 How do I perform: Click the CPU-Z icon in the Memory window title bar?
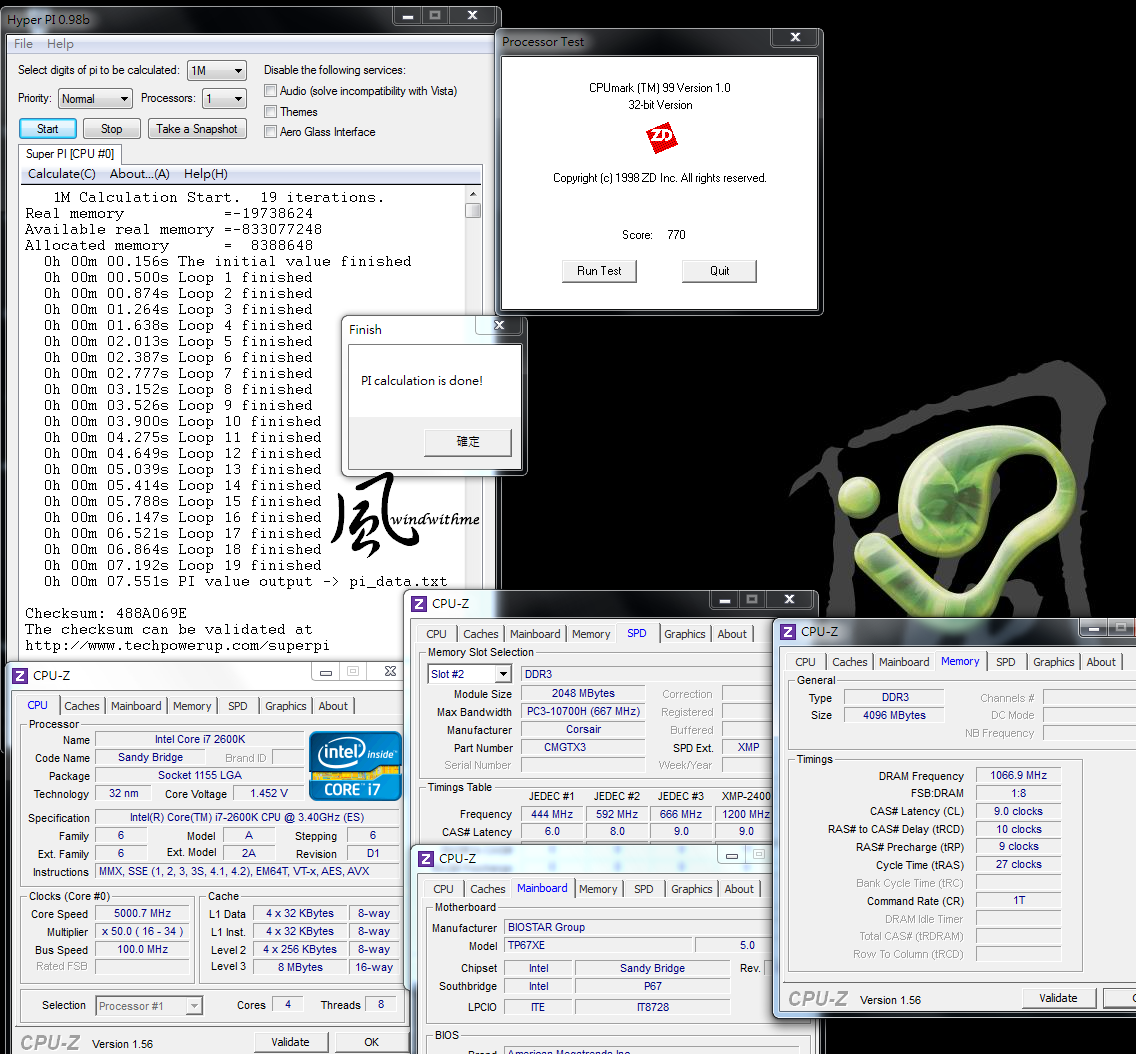pos(788,631)
